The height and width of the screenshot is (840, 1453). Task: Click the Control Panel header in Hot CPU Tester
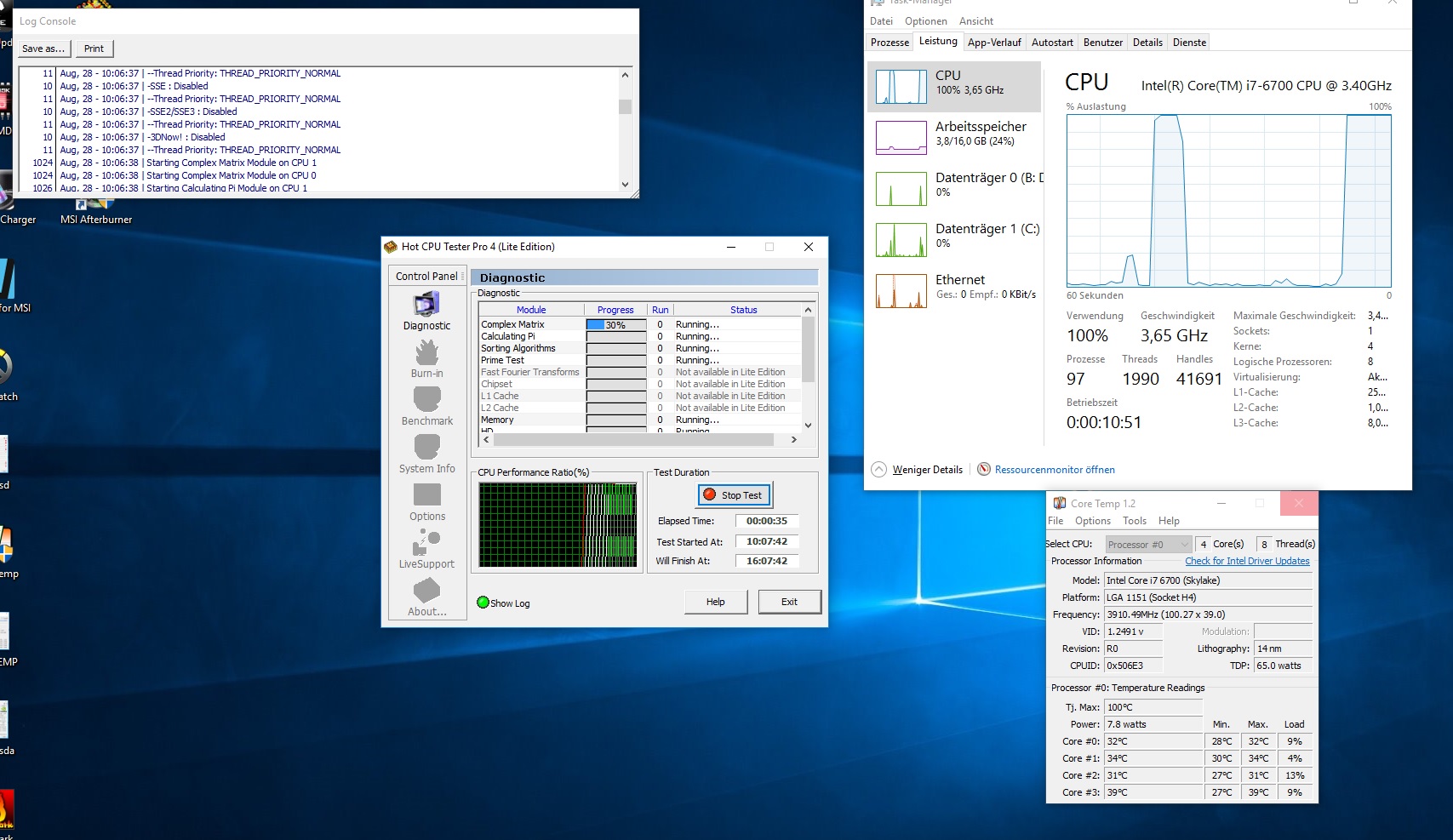coord(426,276)
